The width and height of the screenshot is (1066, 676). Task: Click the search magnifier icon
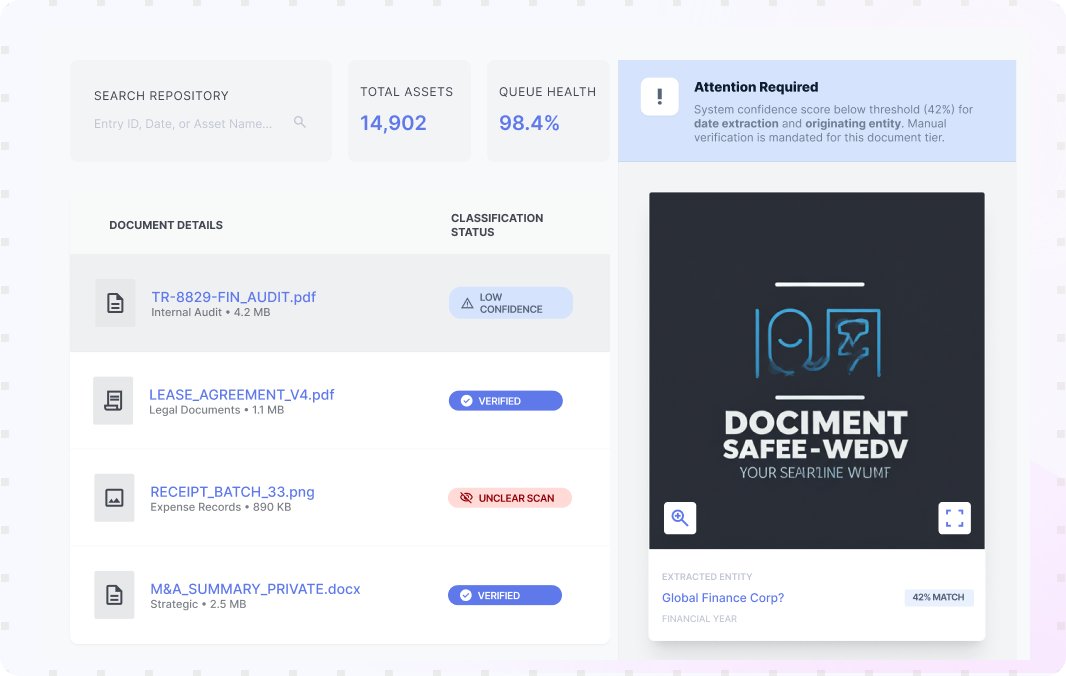point(300,122)
